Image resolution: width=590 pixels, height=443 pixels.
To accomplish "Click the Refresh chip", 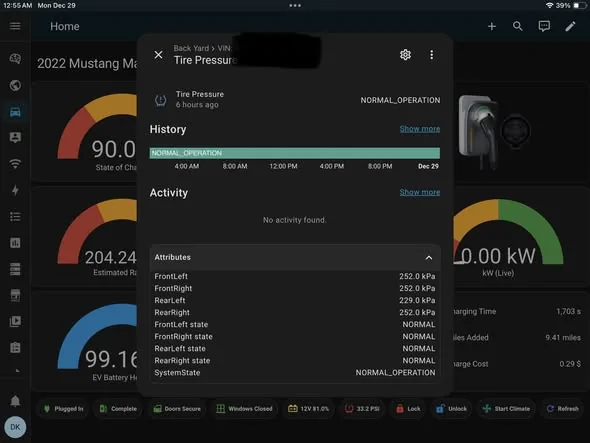I will click(563, 409).
